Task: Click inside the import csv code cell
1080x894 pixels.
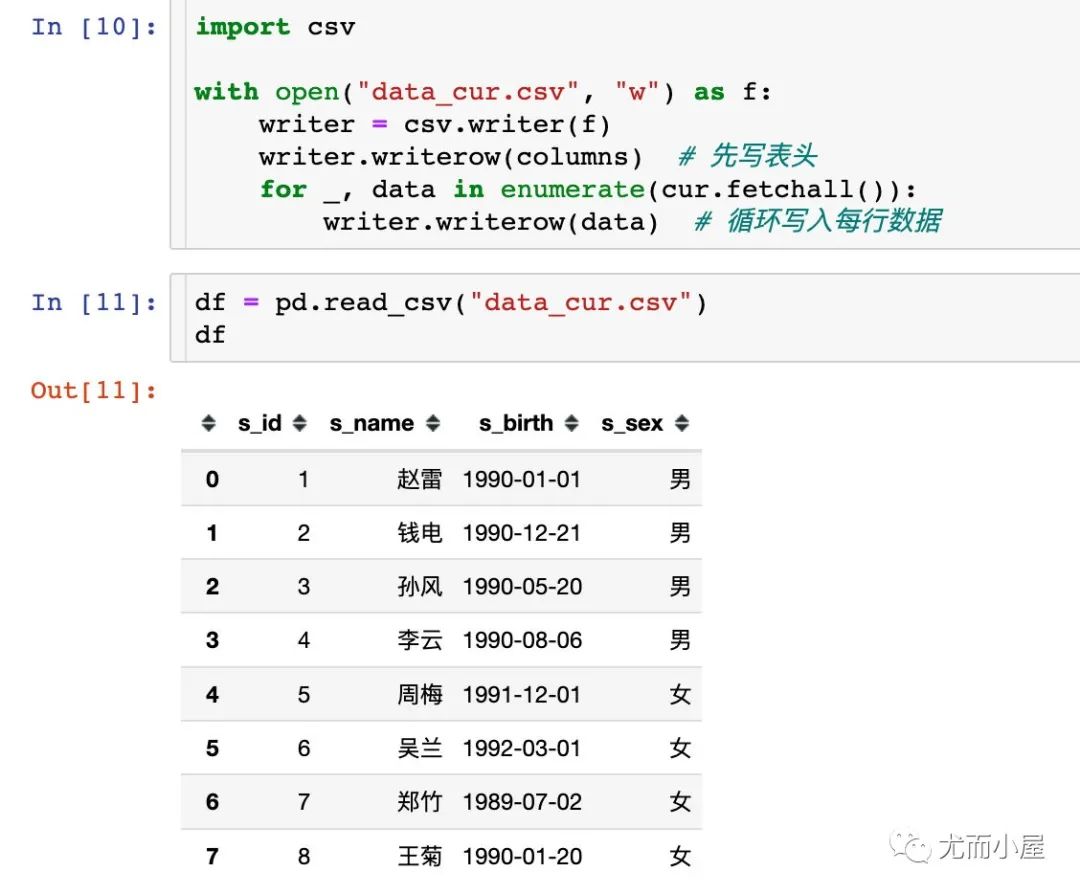Action: 625,124
